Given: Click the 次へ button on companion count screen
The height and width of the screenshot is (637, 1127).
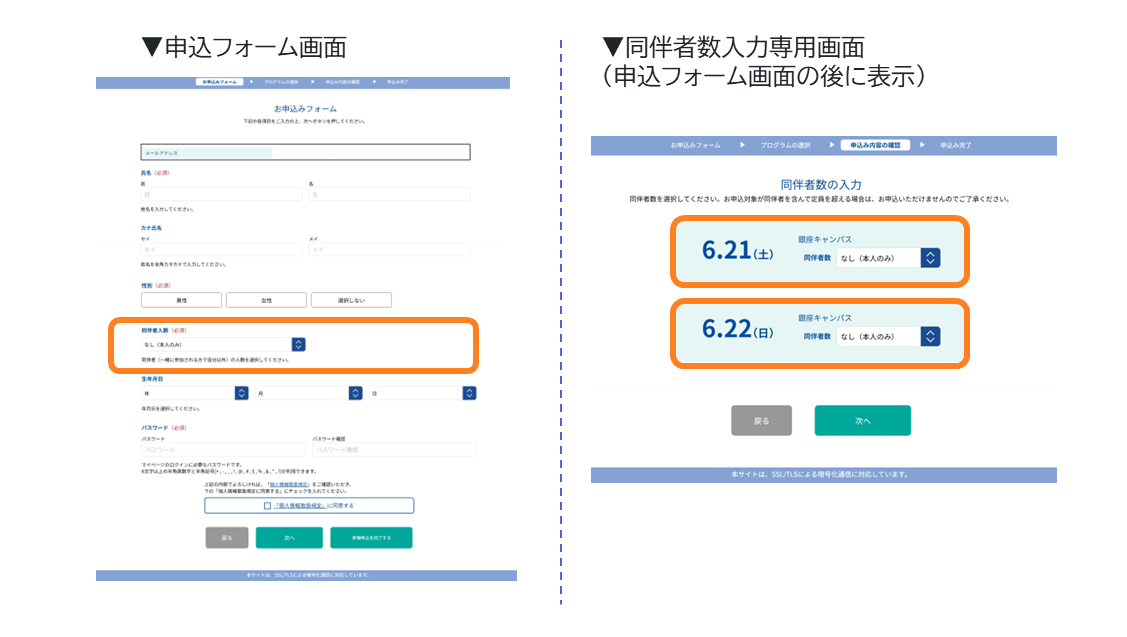Looking at the screenshot, I should coord(862,421).
